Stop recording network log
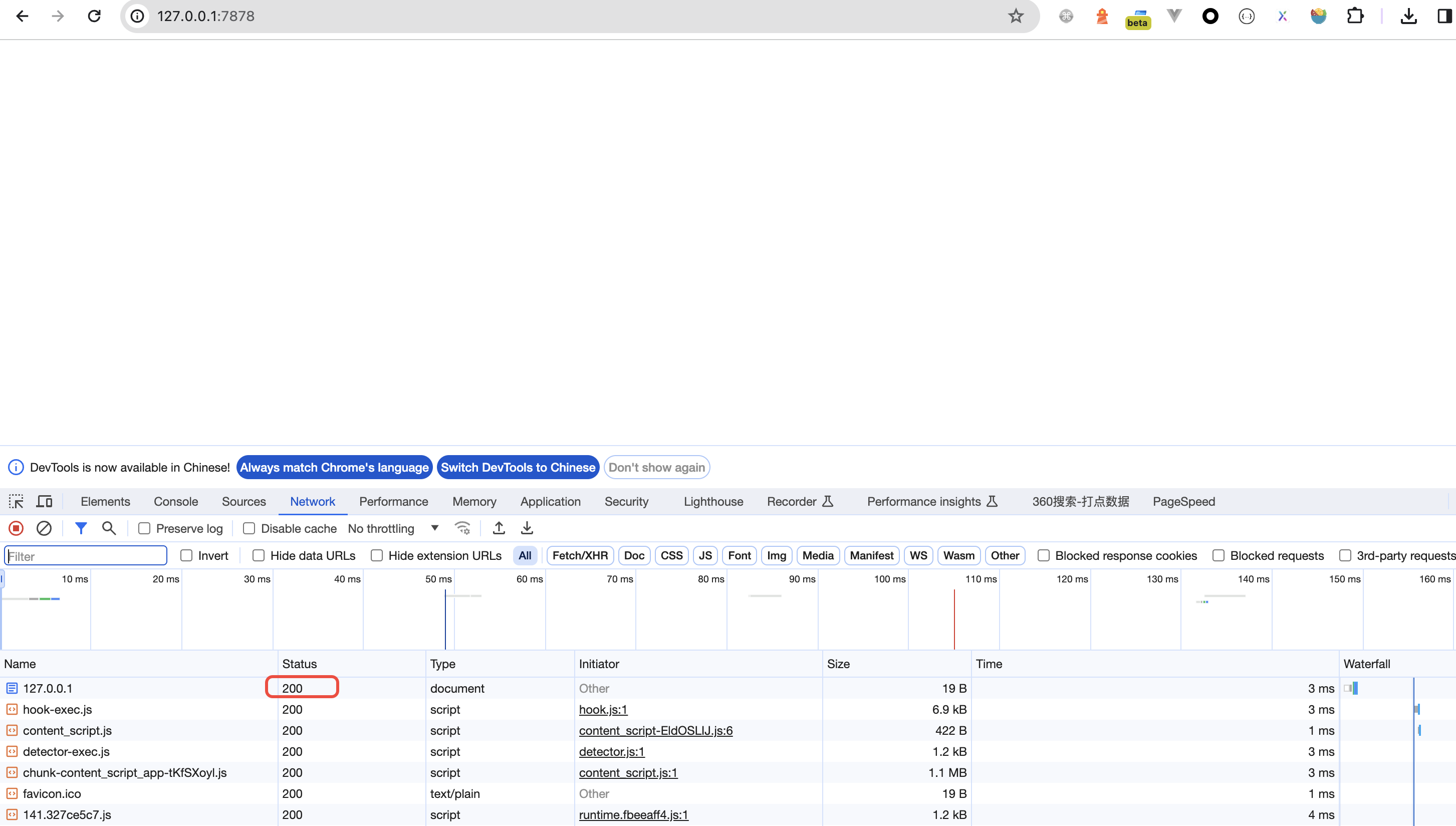Screen dimensions: 1456x826 (16, 529)
